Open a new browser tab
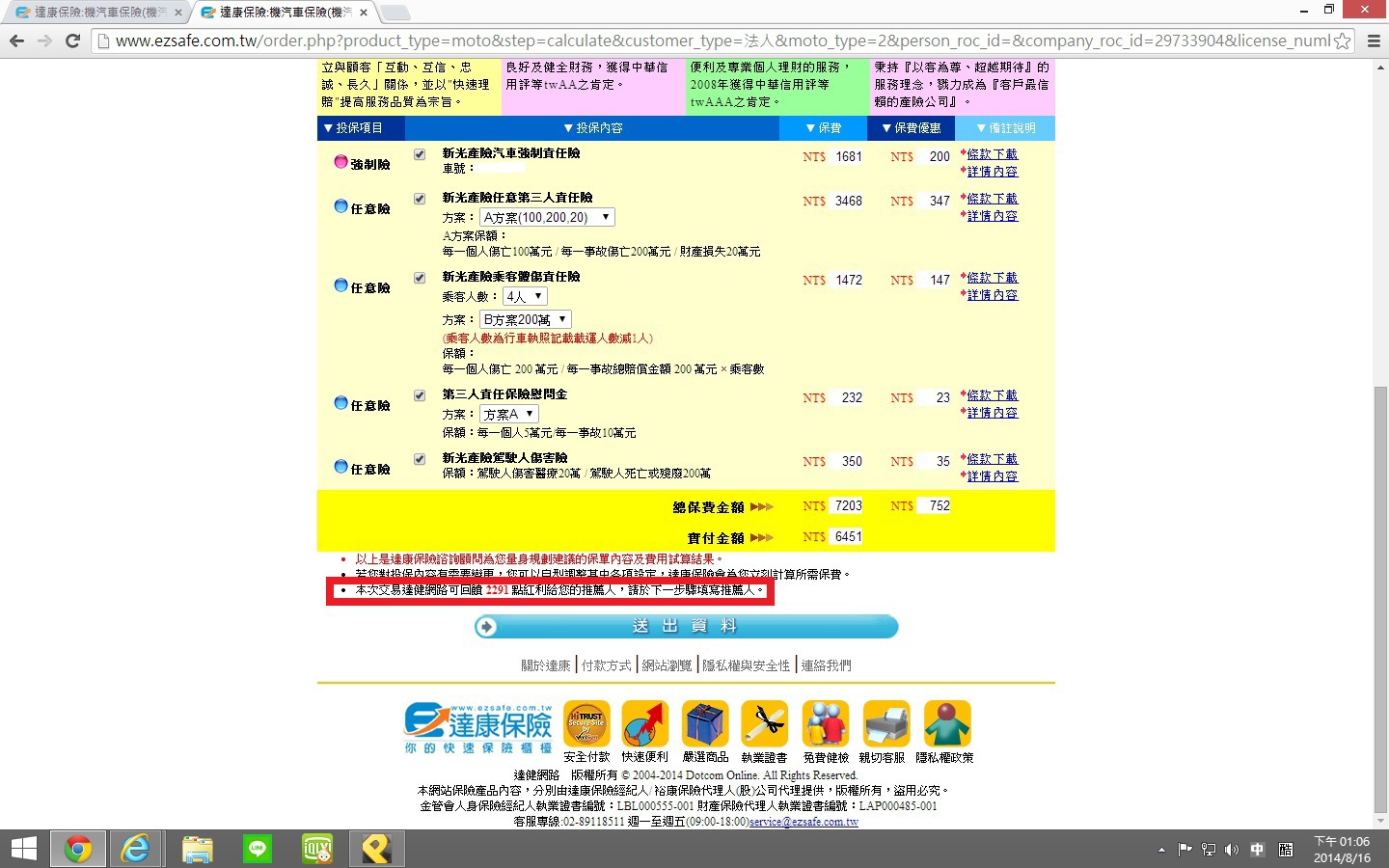1389x868 pixels. point(395,13)
